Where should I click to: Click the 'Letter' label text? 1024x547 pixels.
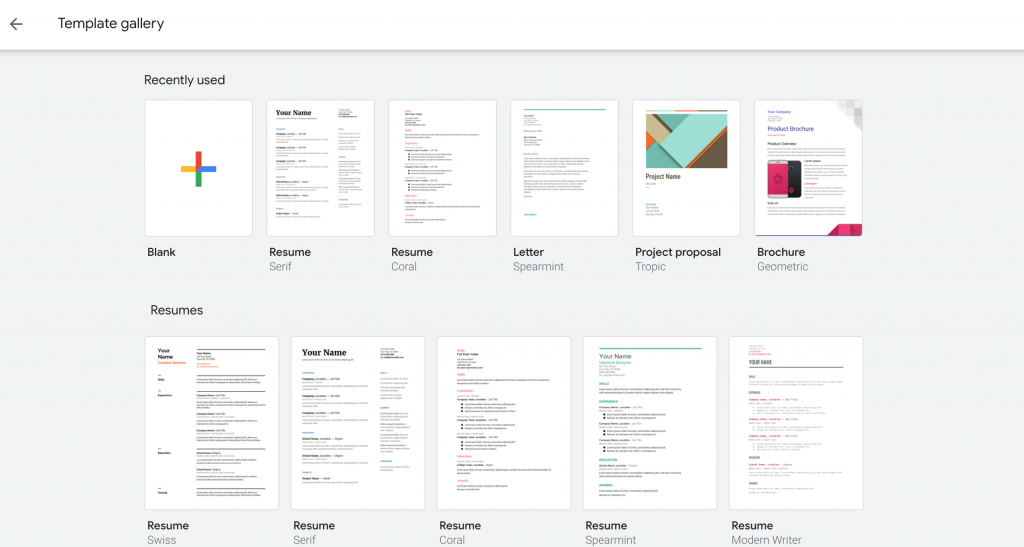tap(528, 252)
